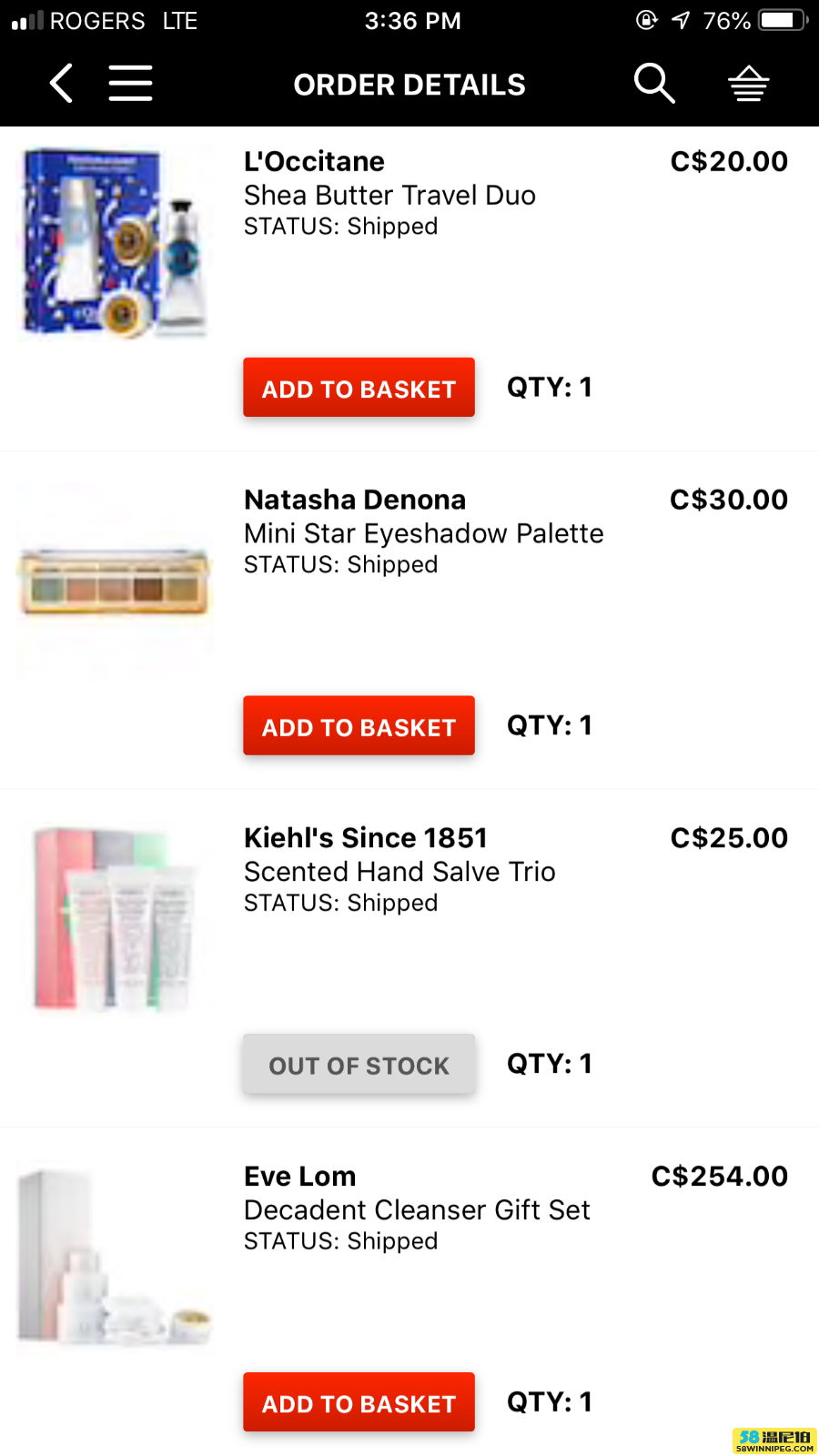Tap the Order Details header title
Screen dimensions: 819x1456
(x=409, y=85)
